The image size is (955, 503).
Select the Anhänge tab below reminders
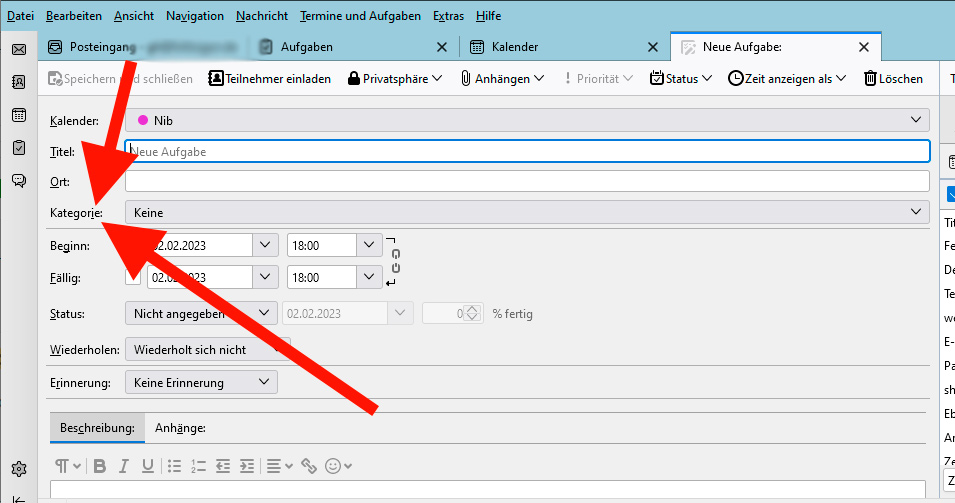click(180, 428)
